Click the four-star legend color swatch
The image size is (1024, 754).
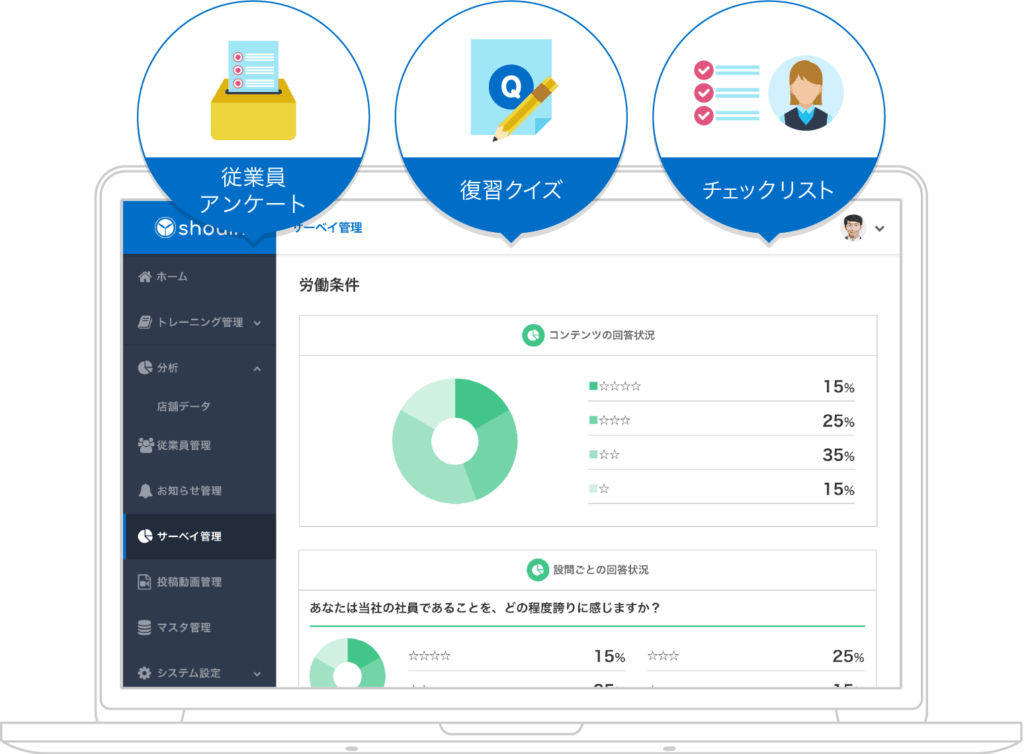[593, 386]
